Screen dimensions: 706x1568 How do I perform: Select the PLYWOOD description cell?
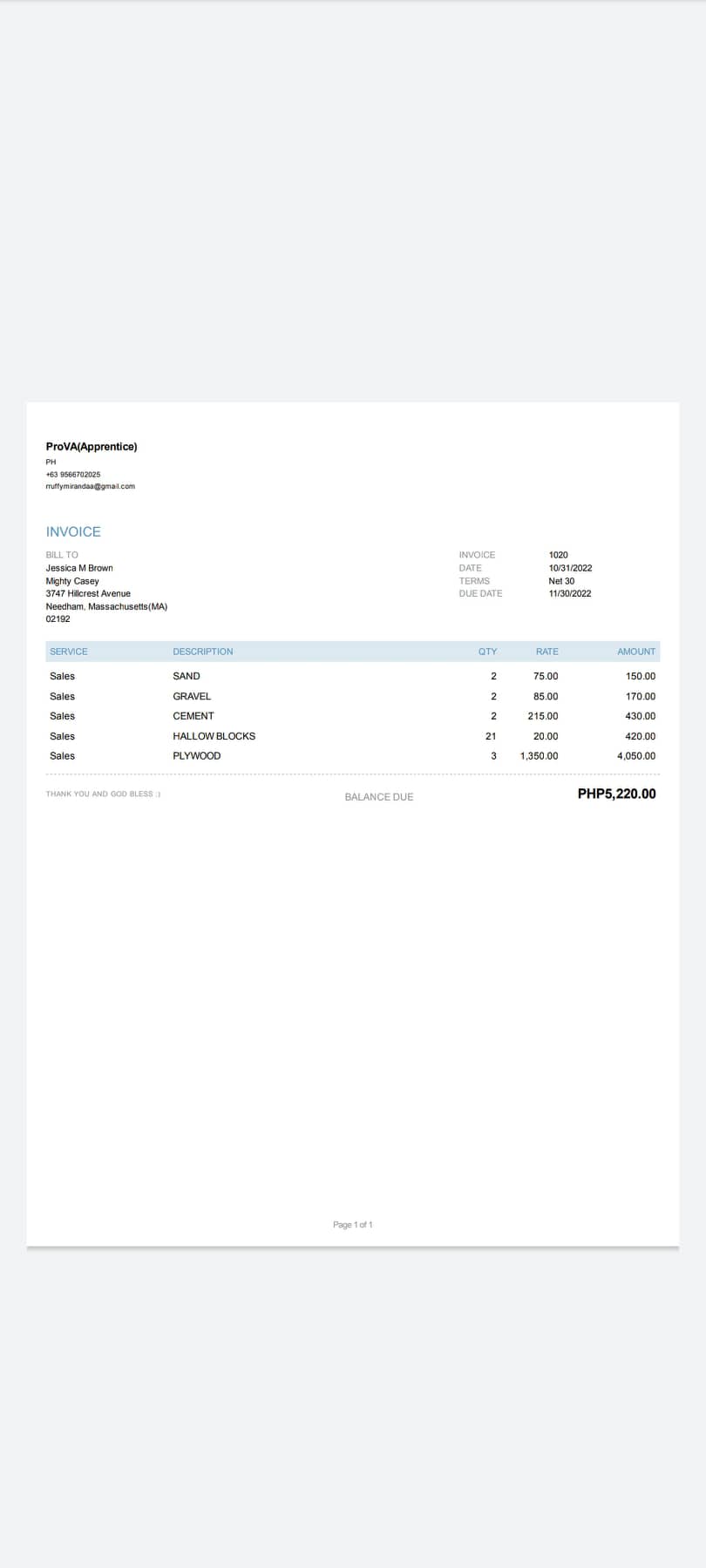197,756
